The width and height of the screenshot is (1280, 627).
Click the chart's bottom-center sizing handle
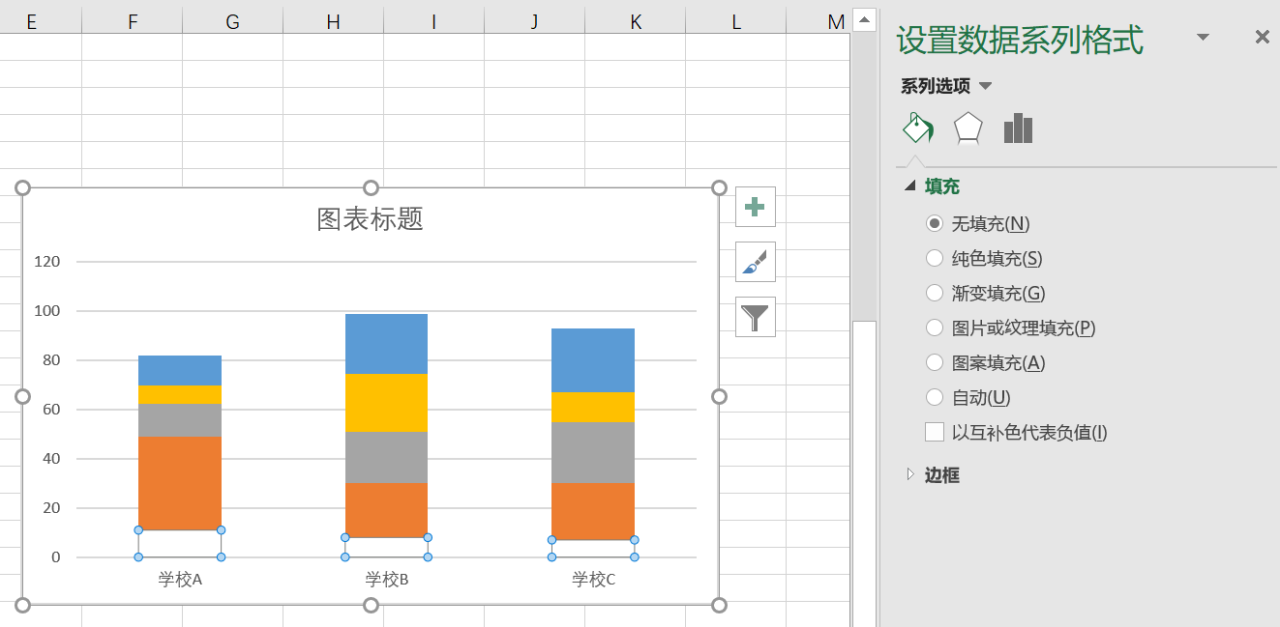(371, 605)
